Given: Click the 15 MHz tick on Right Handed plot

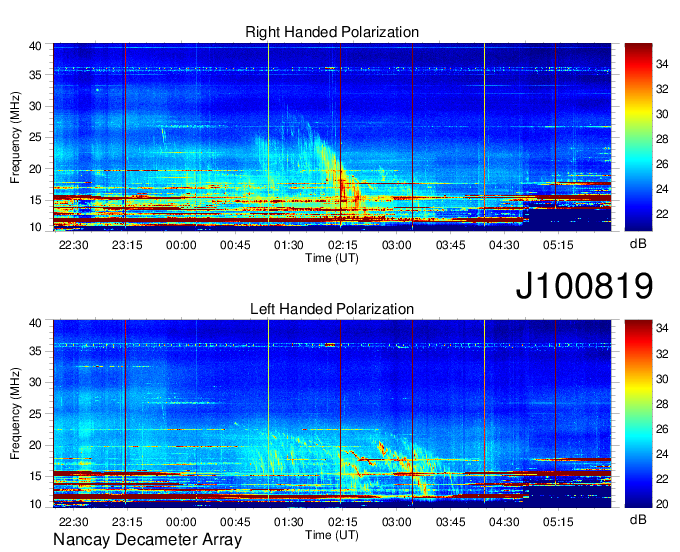Looking at the screenshot, I should pos(35,200).
